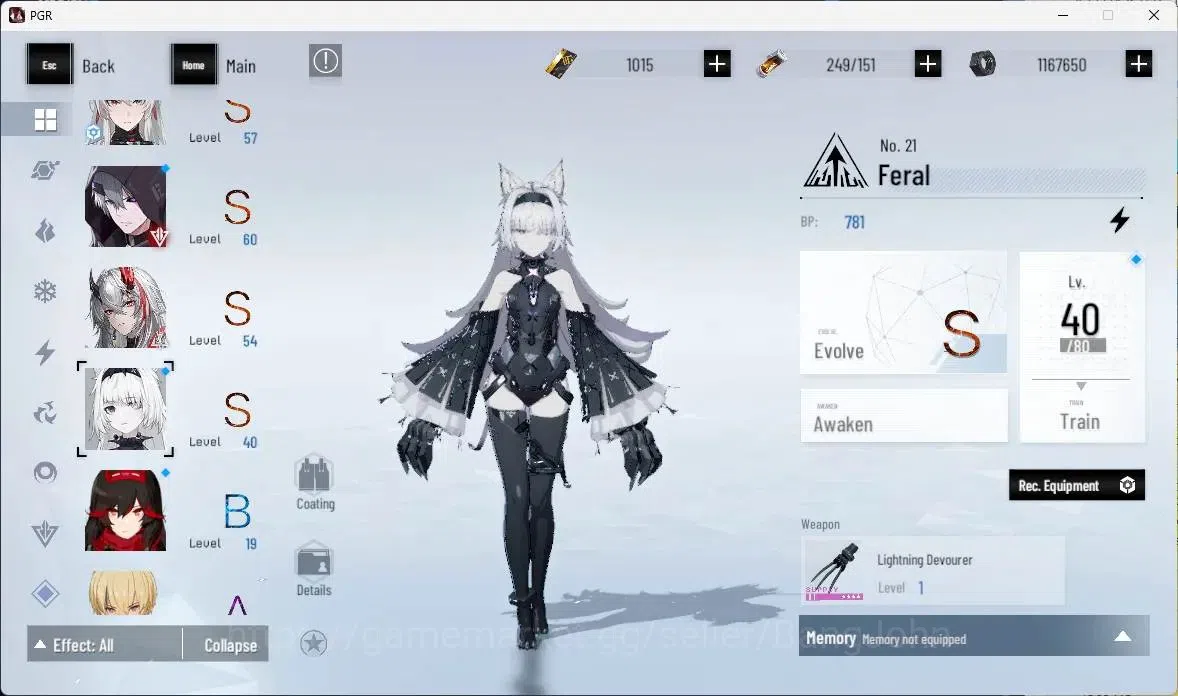This screenshot has width=1178, height=696.
Task: Add more black card currency (1015)
Action: [x=717, y=64]
